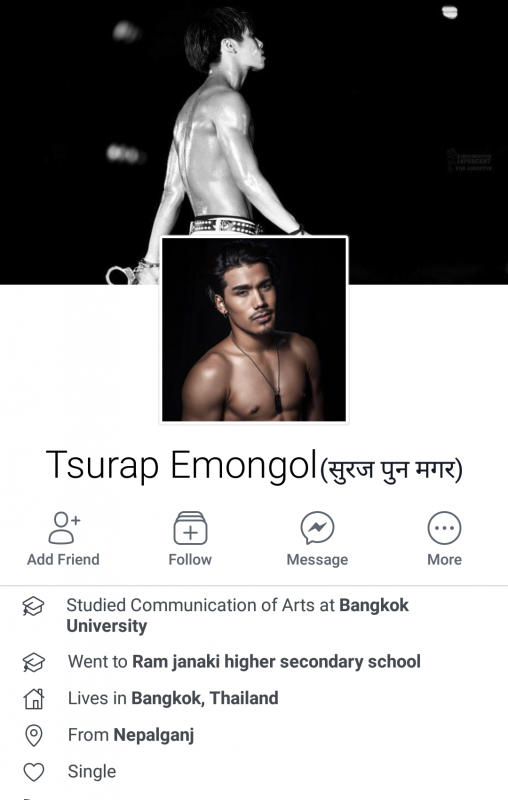Open the Nepalganj hometown link
The width and height of the screenshot is (508, 800).
click(154, 735)
